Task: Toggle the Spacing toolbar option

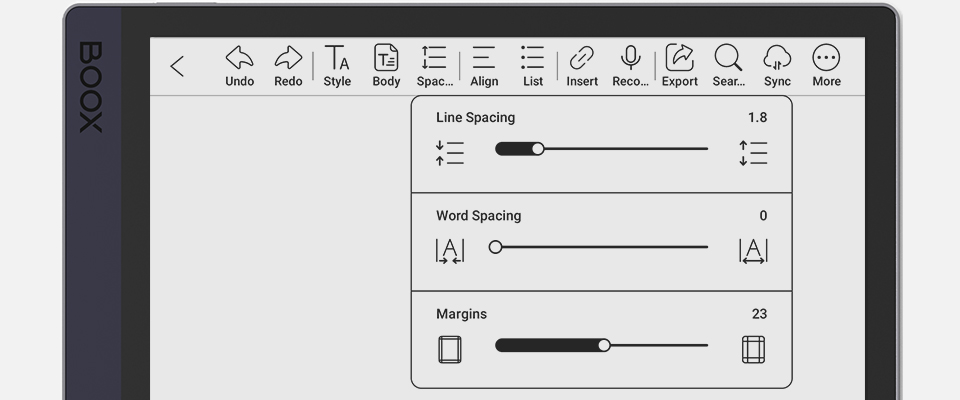Action: 435,66
